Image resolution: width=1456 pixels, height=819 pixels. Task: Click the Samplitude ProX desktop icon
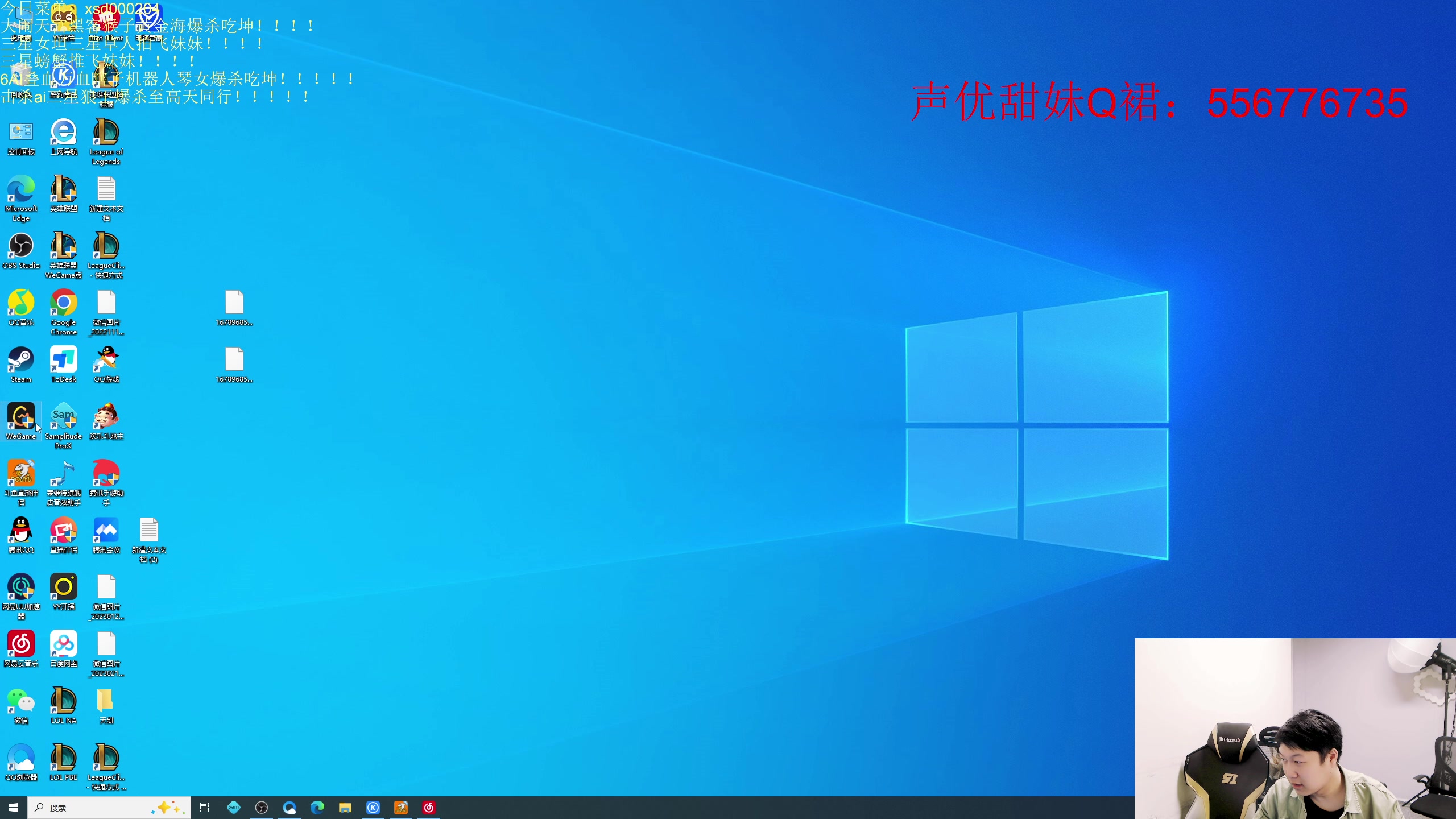click(64, 417)
